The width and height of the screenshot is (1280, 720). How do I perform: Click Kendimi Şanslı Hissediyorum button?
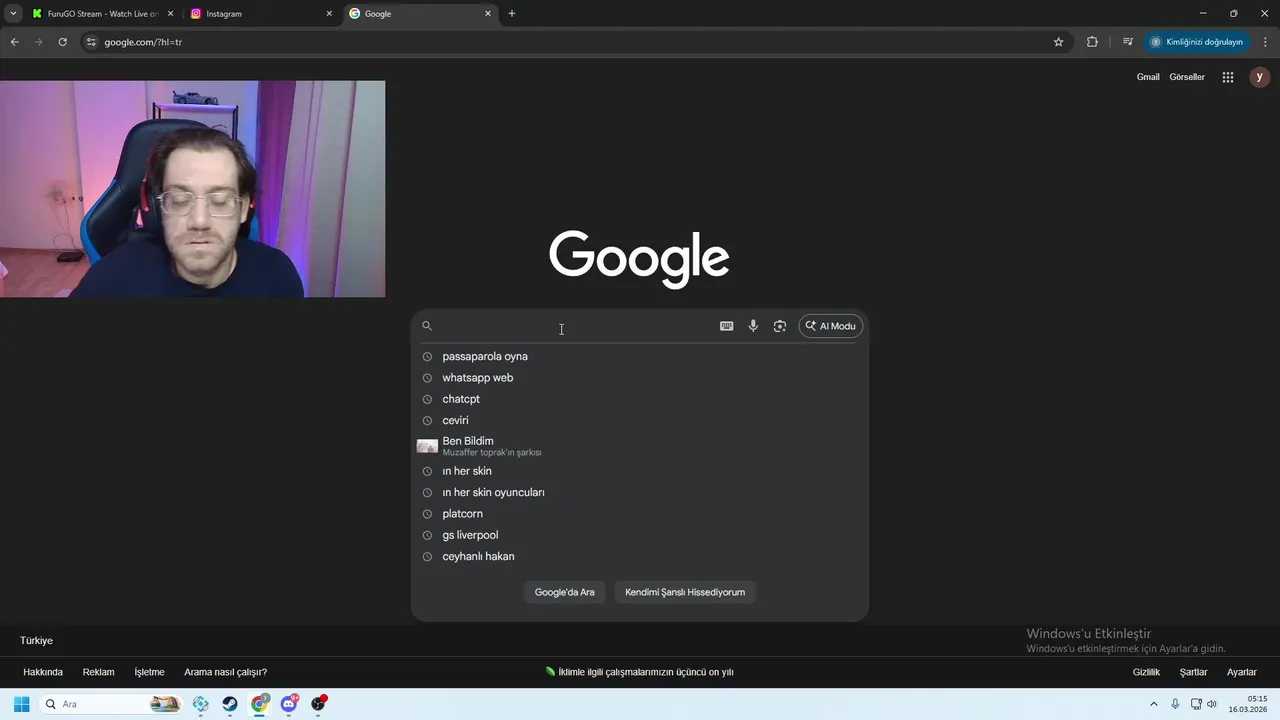pyautogui.click(x=685, y=592)
